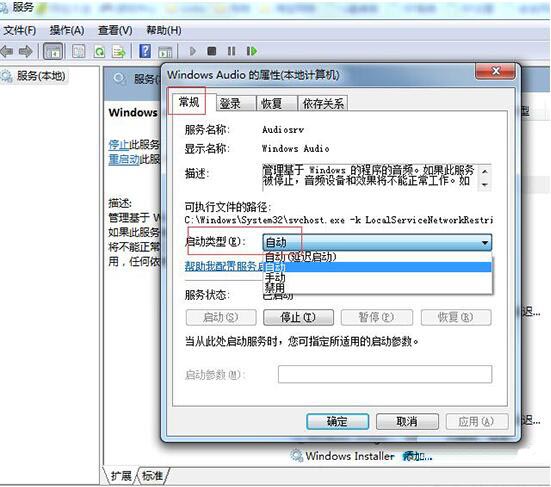The width and height of the screenshot is (551, 487).
Task: Choose highlighted 自动 option in the list
Action: [378, 267]
